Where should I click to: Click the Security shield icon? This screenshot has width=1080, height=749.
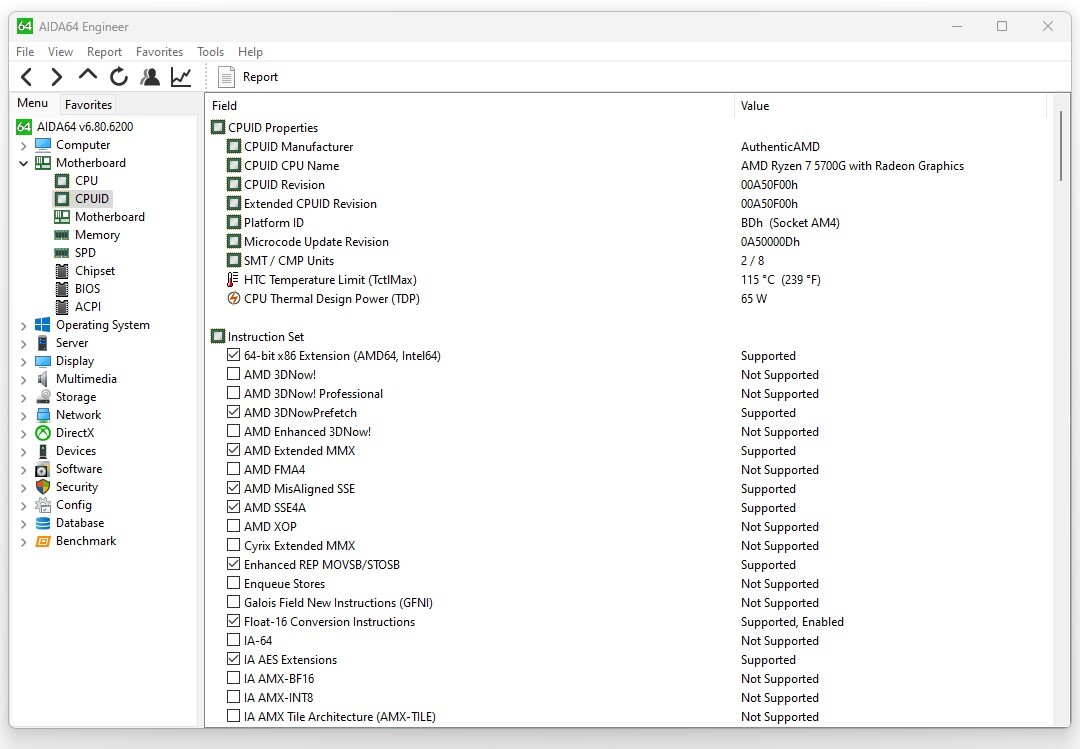pos(43,486)
